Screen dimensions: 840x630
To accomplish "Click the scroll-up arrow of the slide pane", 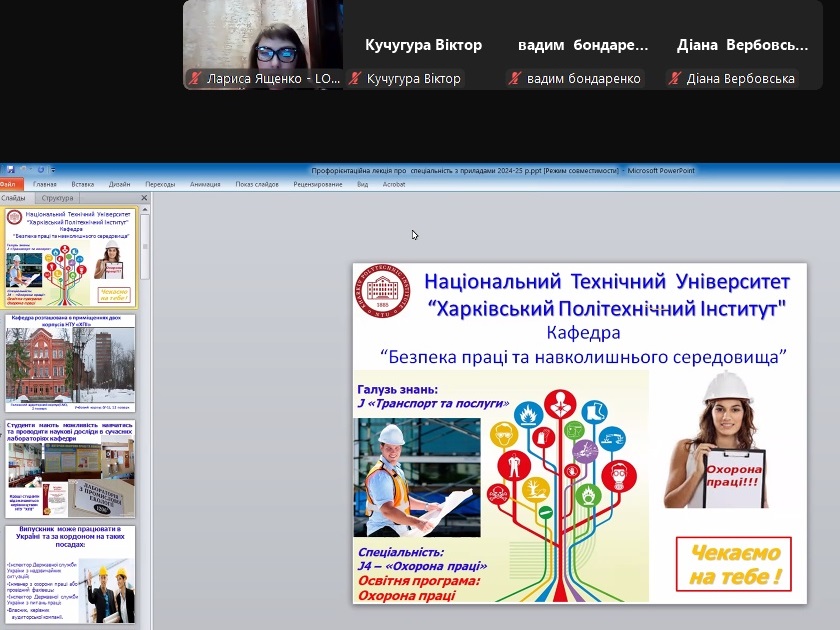I will click(145, 211).
